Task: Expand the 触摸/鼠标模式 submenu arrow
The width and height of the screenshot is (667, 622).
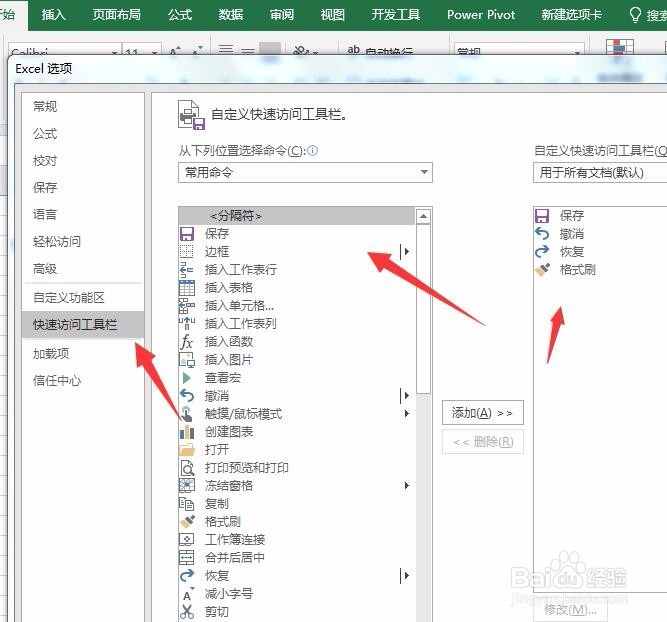Action: pos(407,414)
